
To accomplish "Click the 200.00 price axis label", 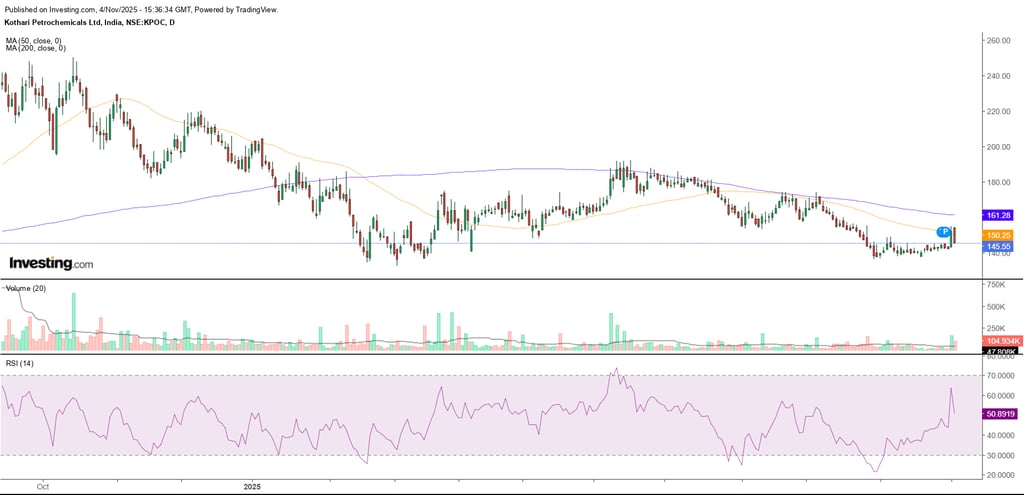I will coord(999,147).
